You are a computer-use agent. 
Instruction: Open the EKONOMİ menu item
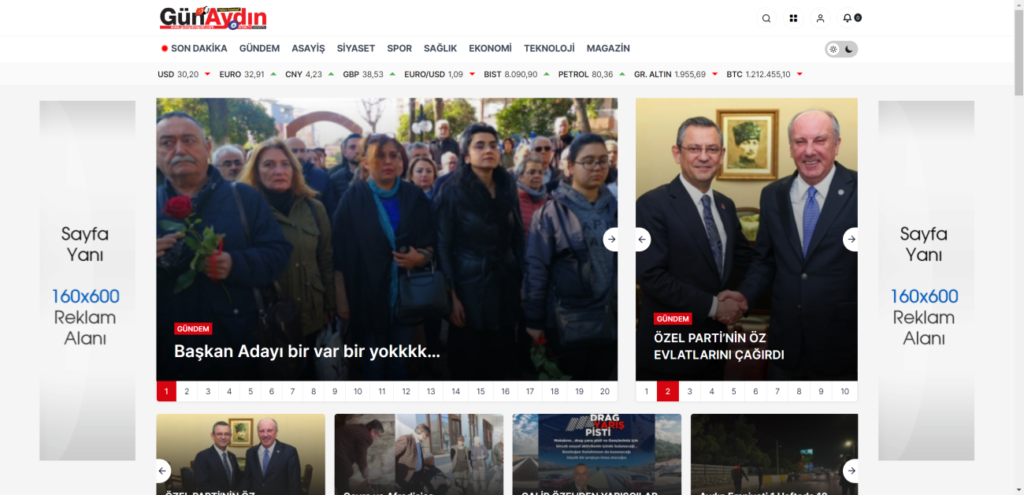tap(490, 48)
